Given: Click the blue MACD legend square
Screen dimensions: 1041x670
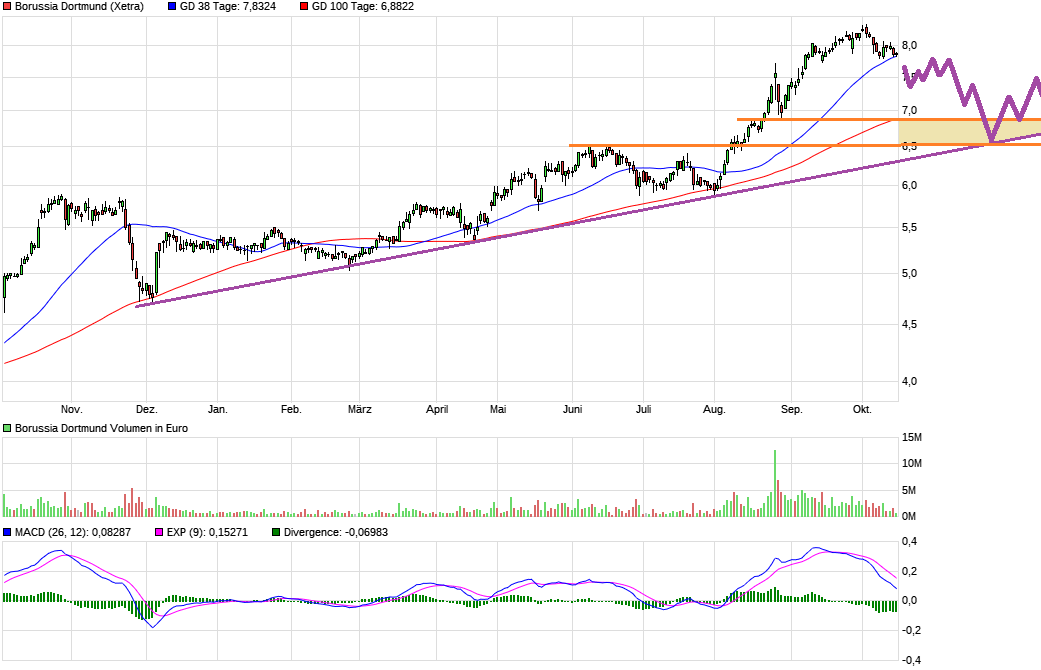Looking at the screenshot, I should point(8,532).
